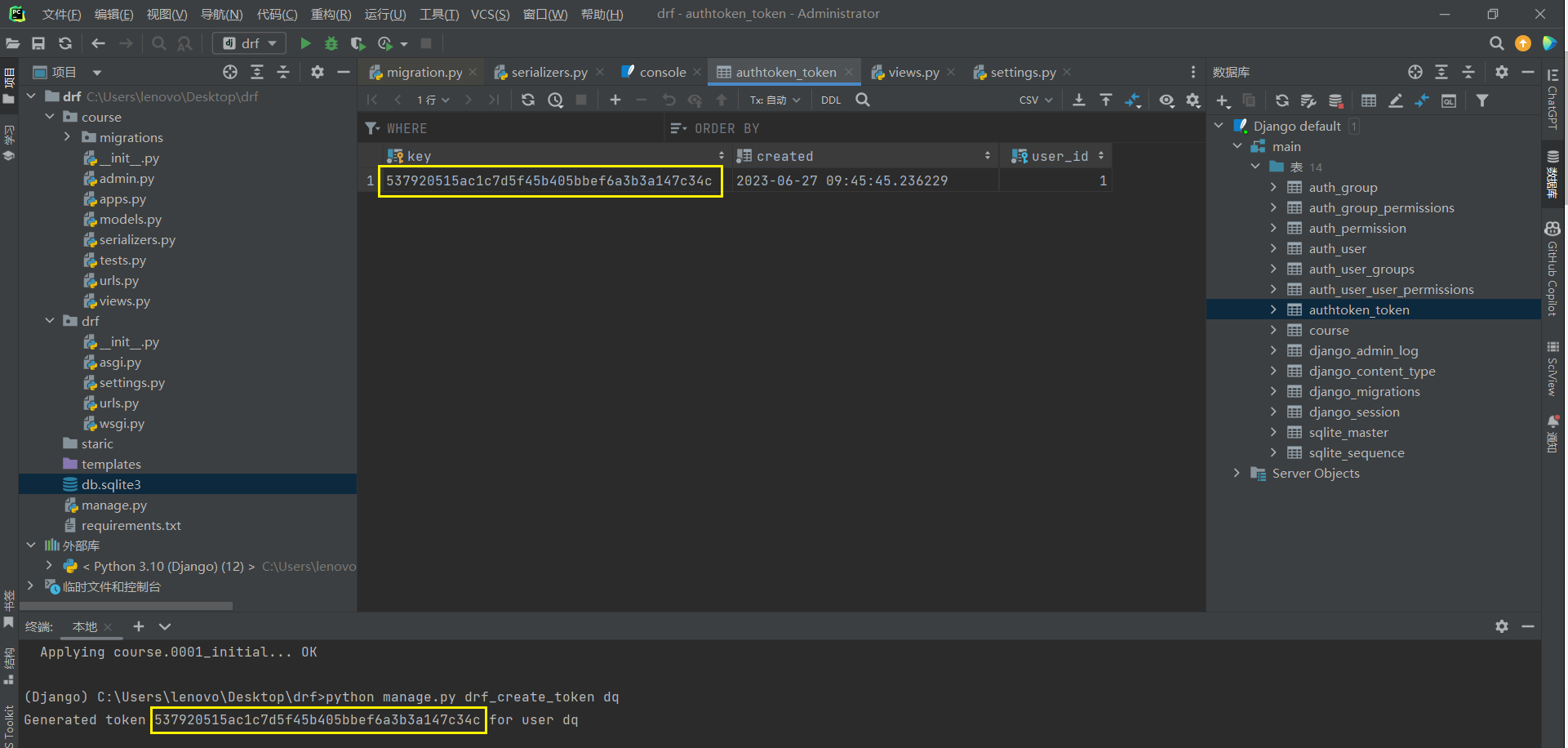Select requirements.txt file

[x=131, y=525]
